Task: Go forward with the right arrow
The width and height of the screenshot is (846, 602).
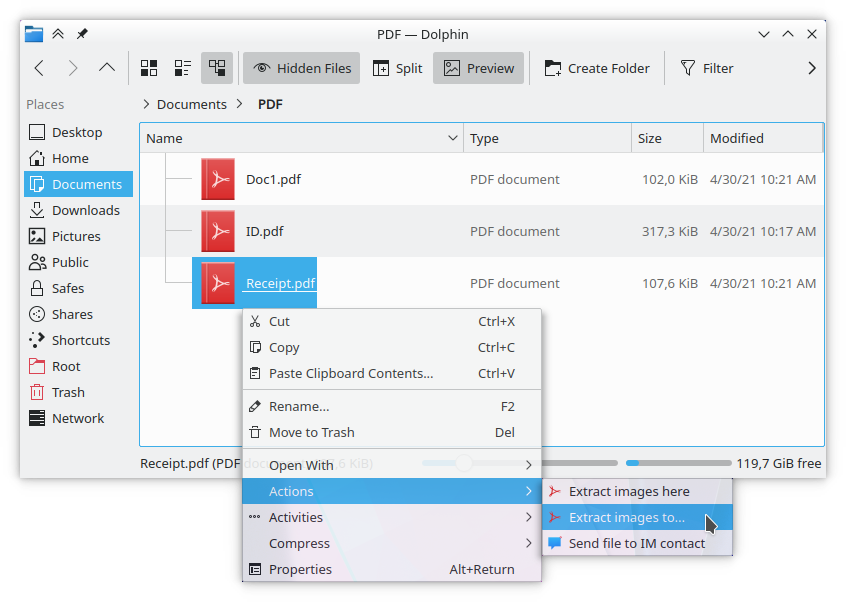Action: (x=73, y=68)
